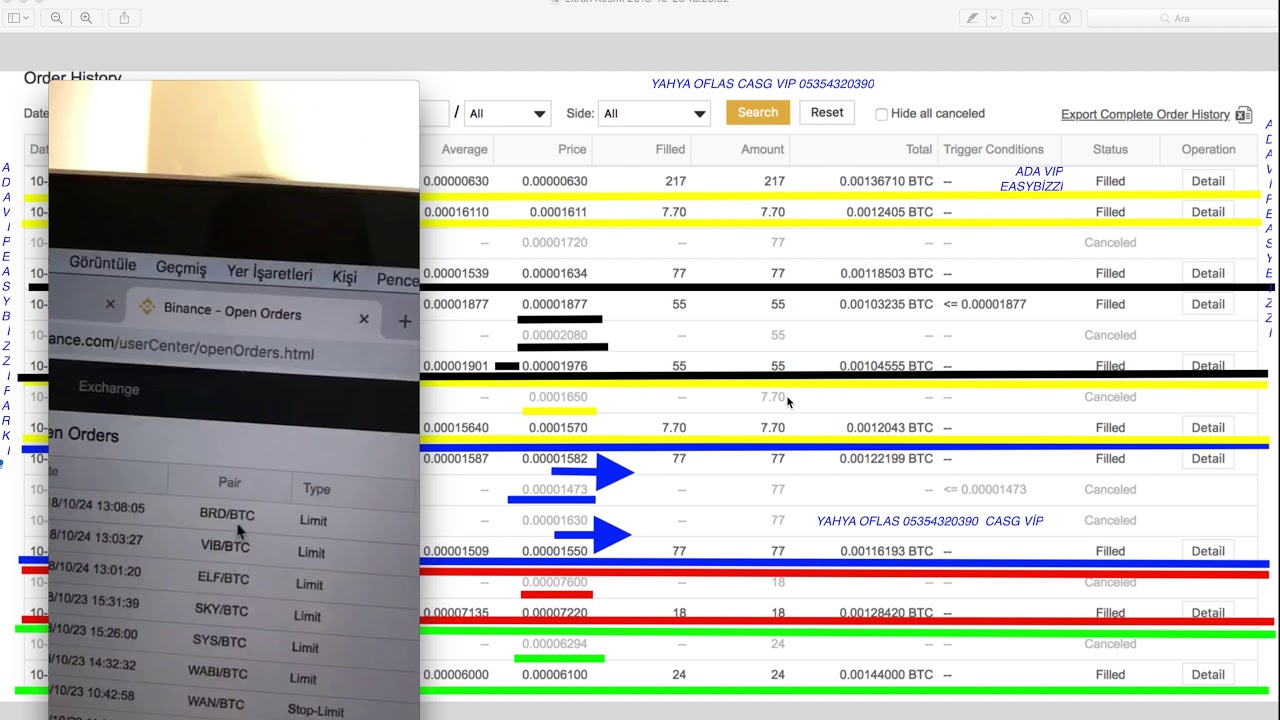Select the WAN/BTC pair row
This screenshot has height=720, width=1280.
point(216,703)
